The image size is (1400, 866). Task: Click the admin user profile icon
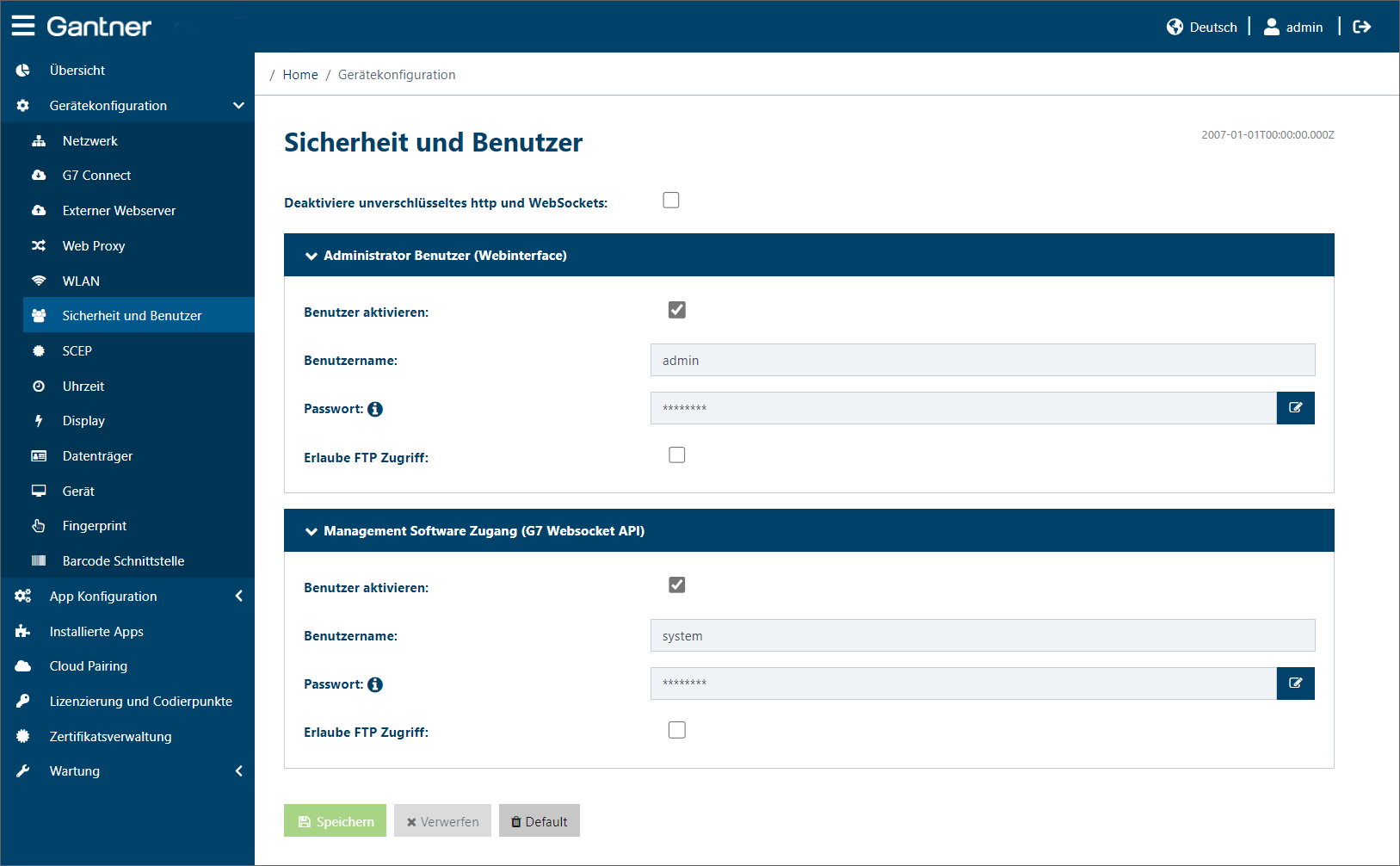click(x=1272, y=27)
